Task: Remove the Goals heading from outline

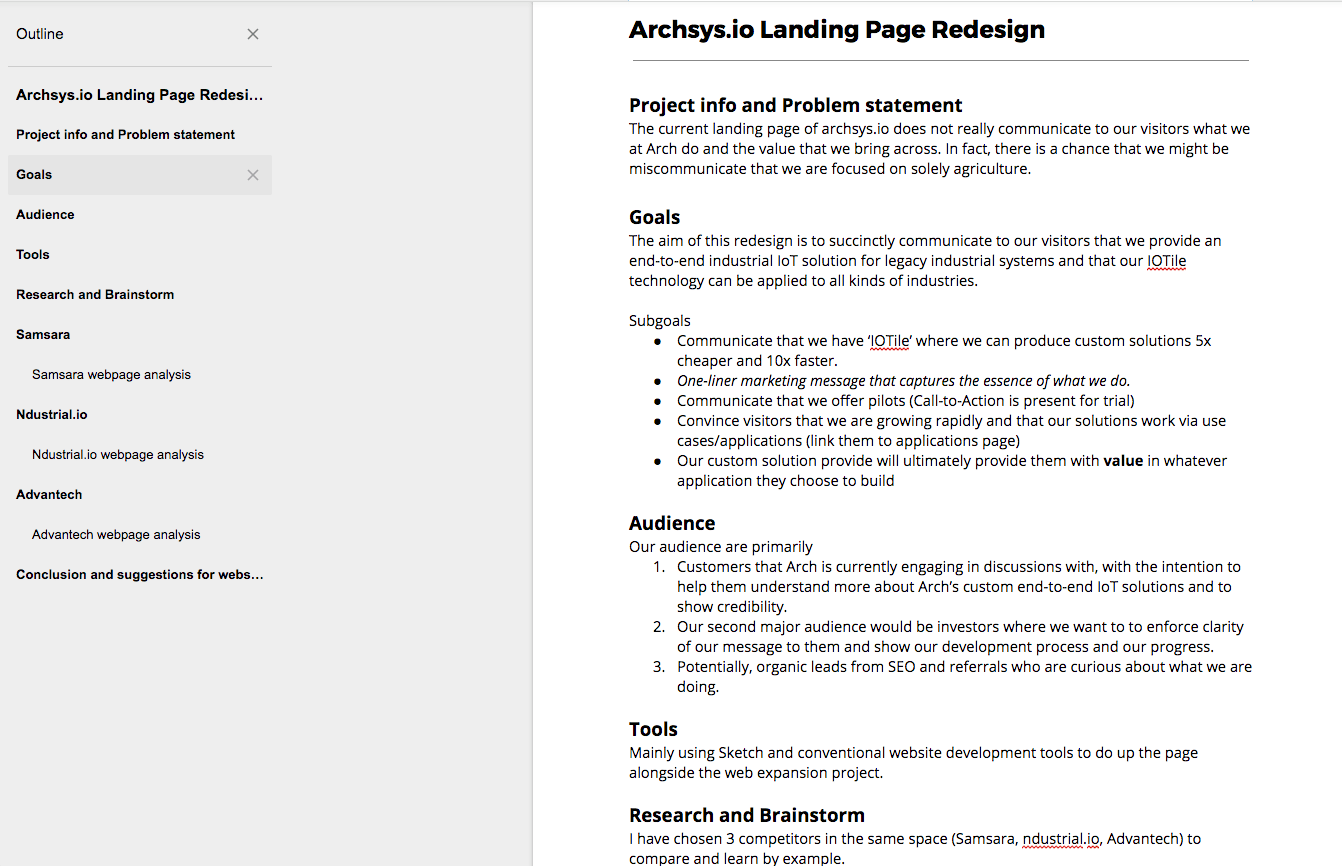Action: tap(253, 175)
